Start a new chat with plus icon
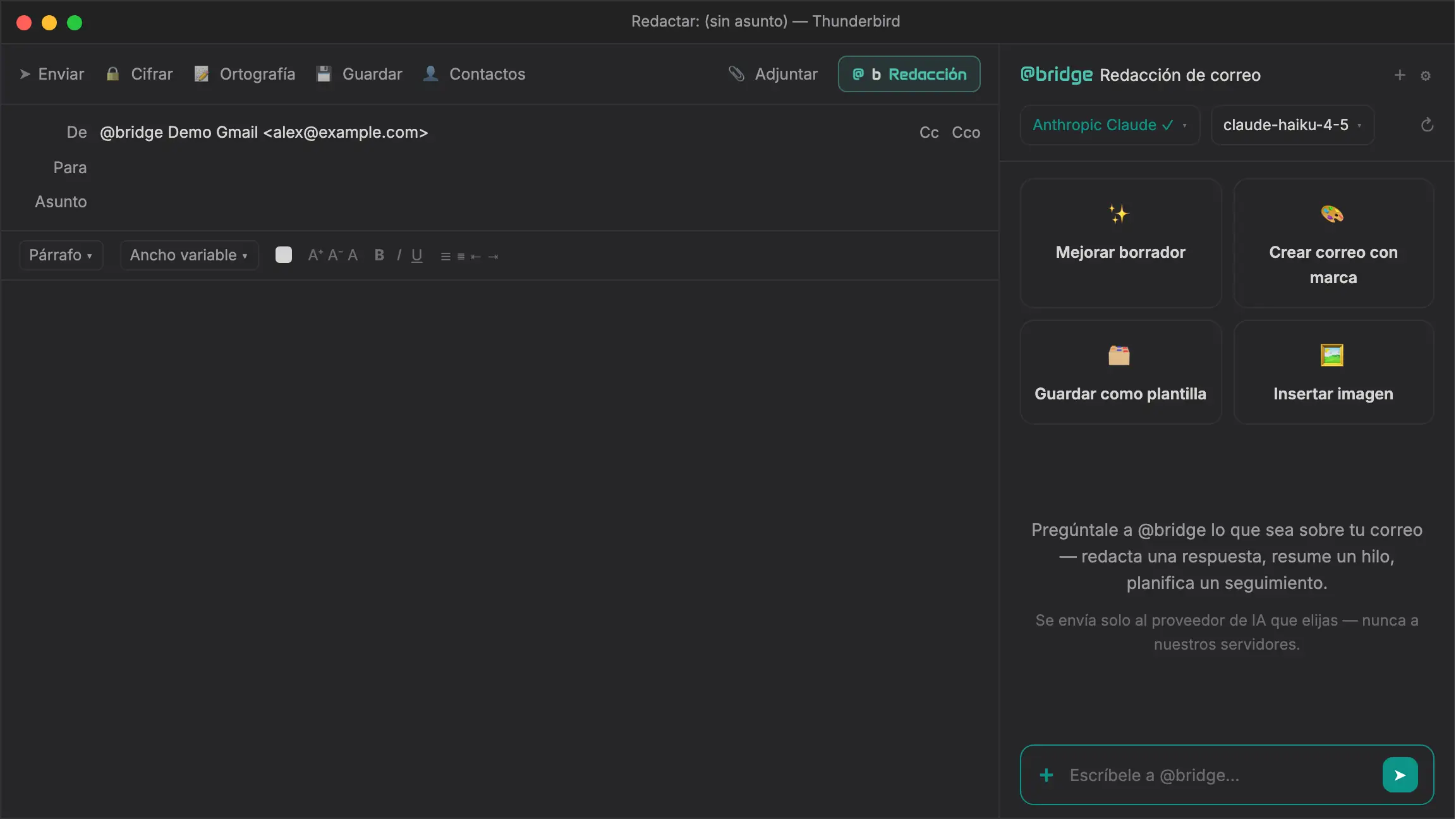1456x819 pixels. (1400, 75)
